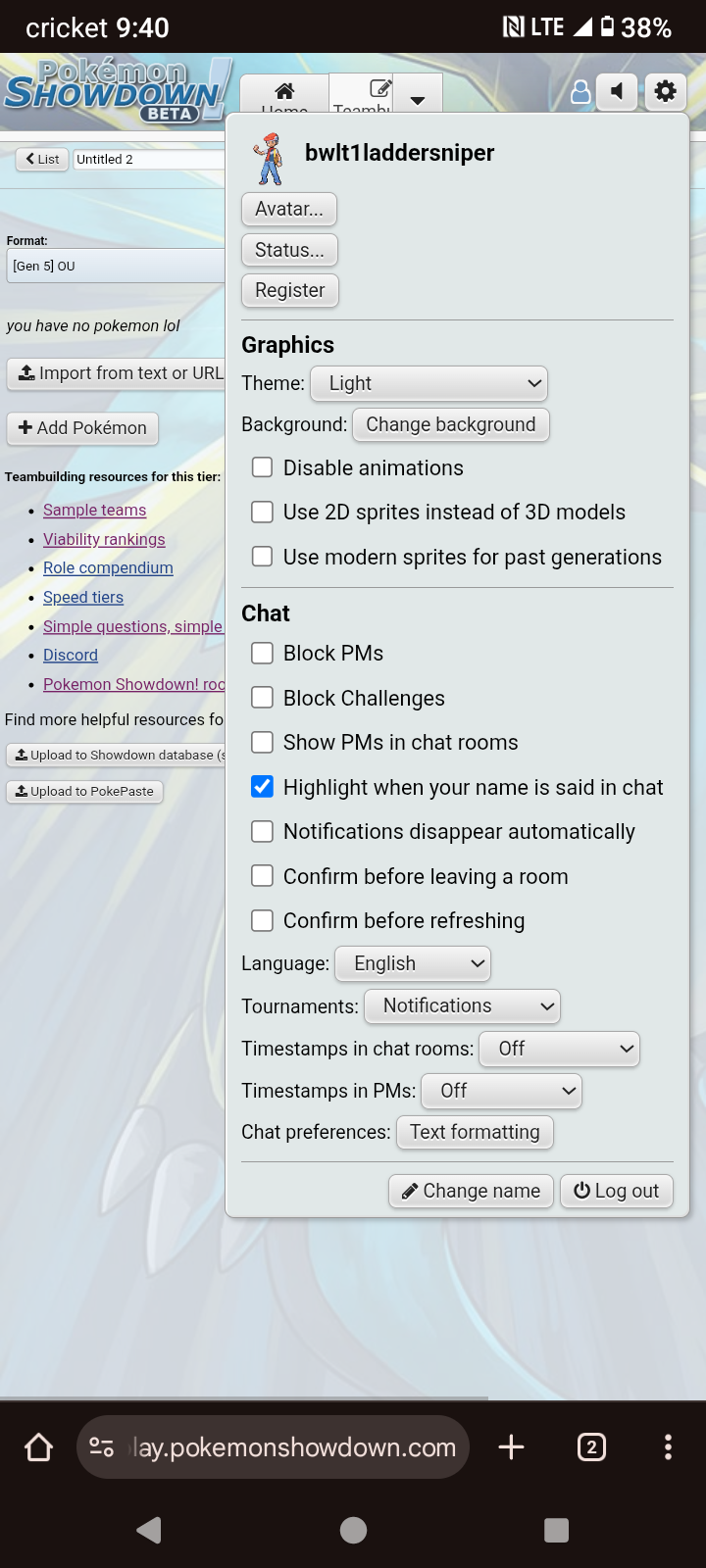Viewport: 706px width, 1568px height.
Task: Open the browser tab switcher showing 2
Action: click(x=591, y=1447)
